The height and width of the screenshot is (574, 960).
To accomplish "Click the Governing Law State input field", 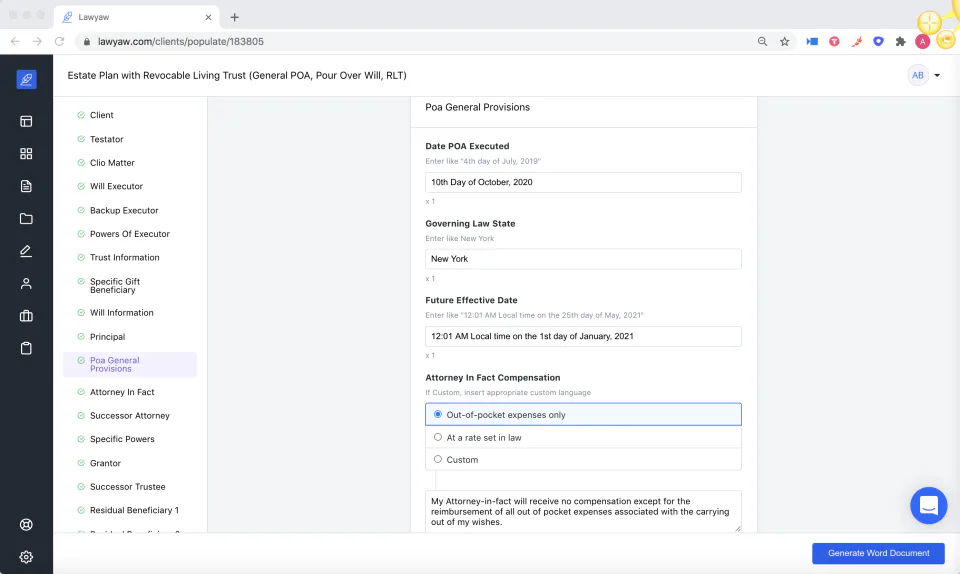I will pyautogui.click(x=583, y=259).
